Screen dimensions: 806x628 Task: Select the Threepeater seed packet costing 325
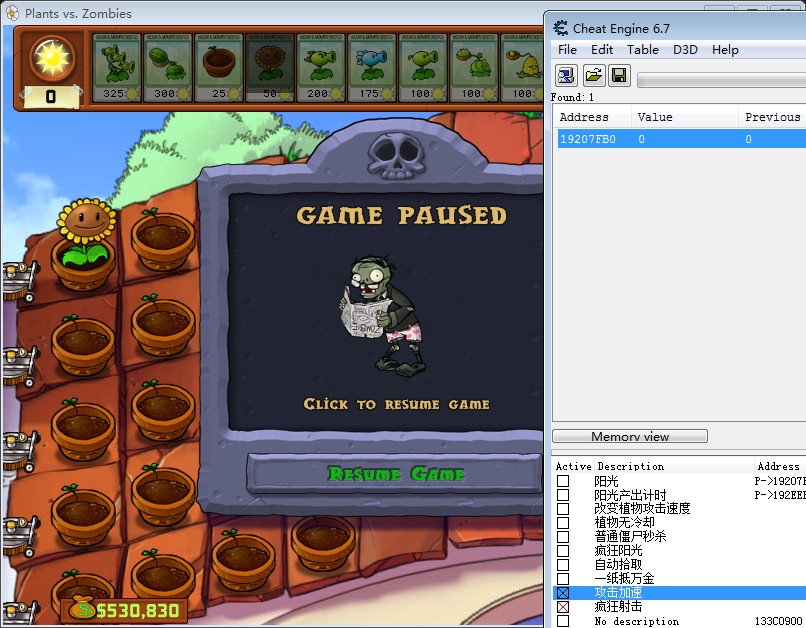pyautogui.click(x=116, y=67)
